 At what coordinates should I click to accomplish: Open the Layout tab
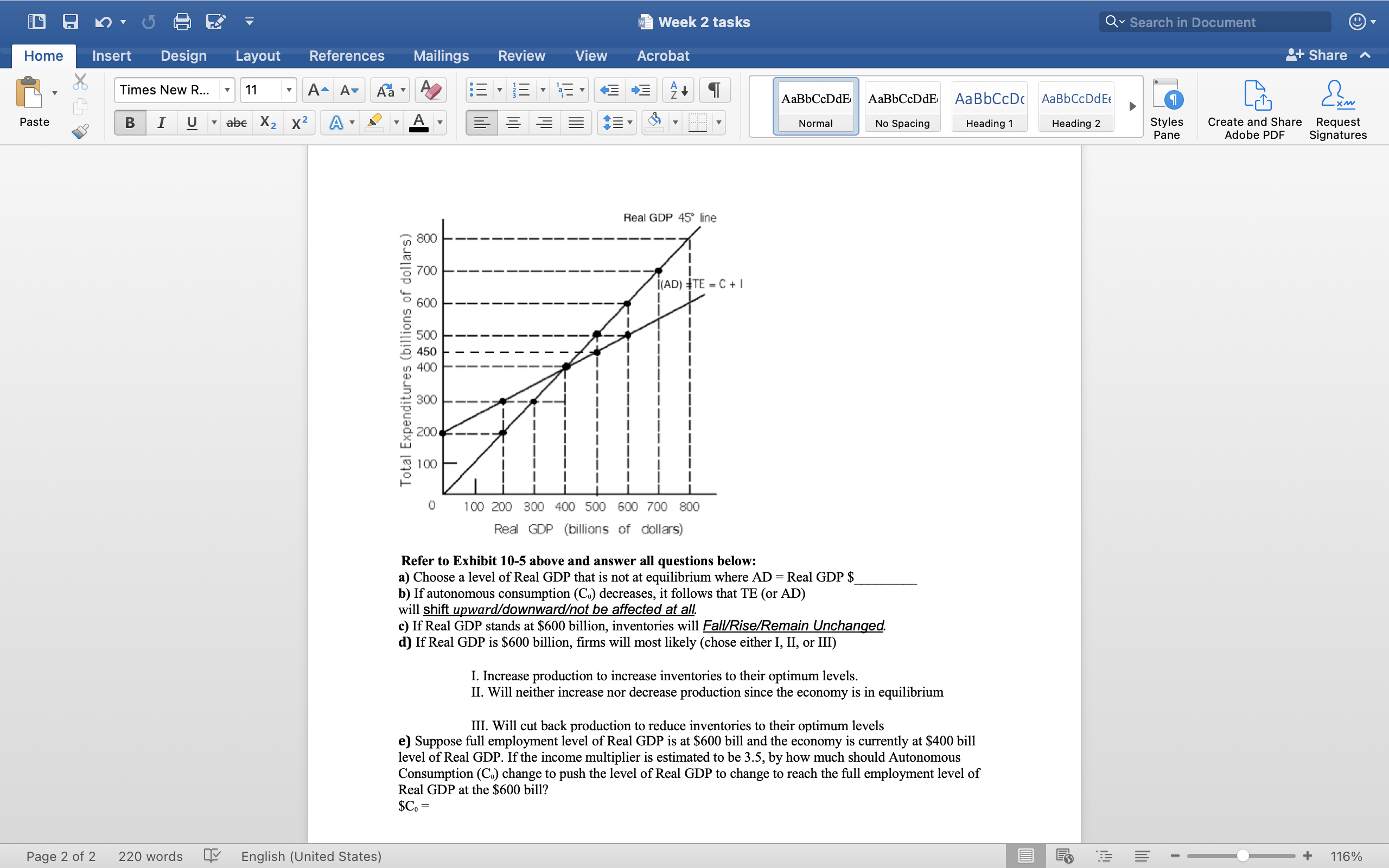pos(258,56)
